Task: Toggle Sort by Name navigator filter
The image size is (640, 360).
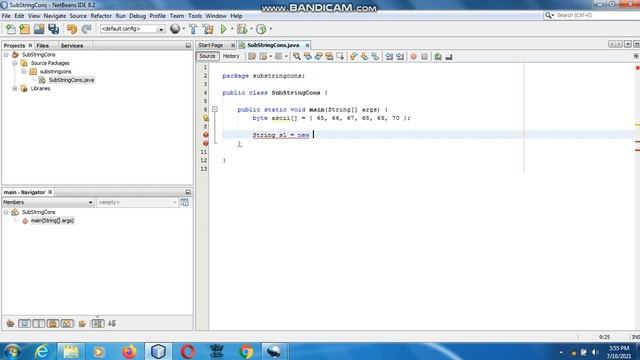Action: [98, 324]
